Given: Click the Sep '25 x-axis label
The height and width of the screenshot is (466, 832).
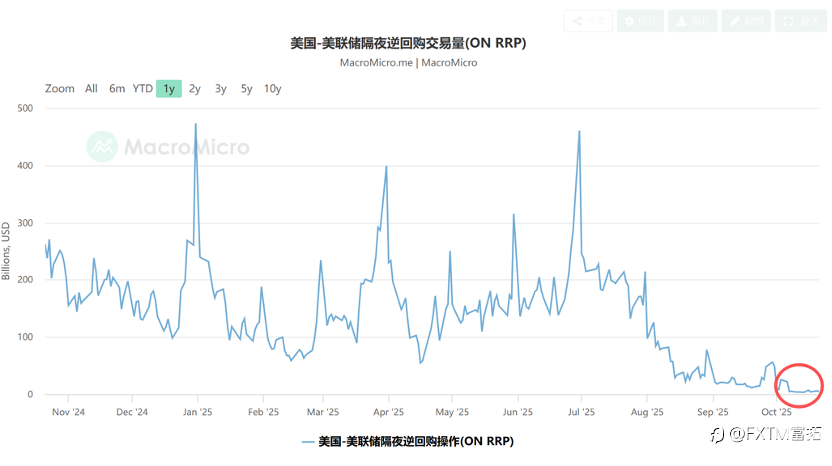Looking at the screenshot, I should (713, 412).
